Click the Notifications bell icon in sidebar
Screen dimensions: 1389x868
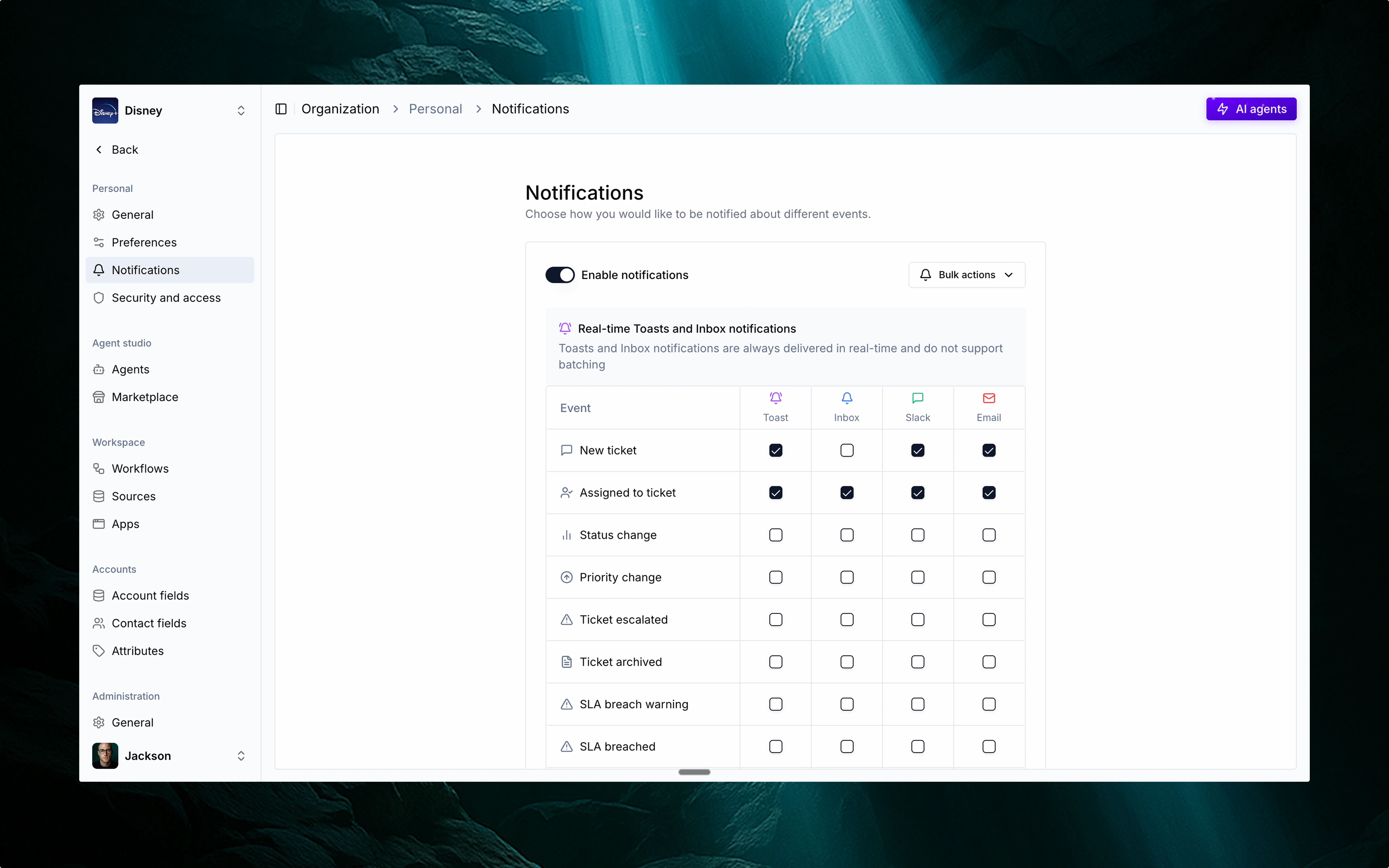[99, 270]
